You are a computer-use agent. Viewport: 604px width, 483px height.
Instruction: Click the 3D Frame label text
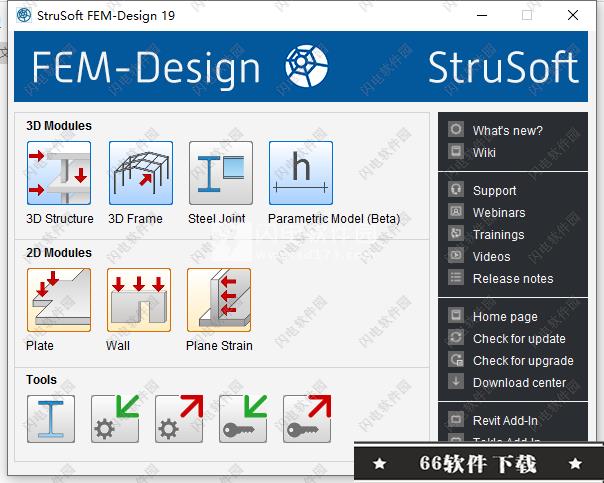[x=135, y=219]
